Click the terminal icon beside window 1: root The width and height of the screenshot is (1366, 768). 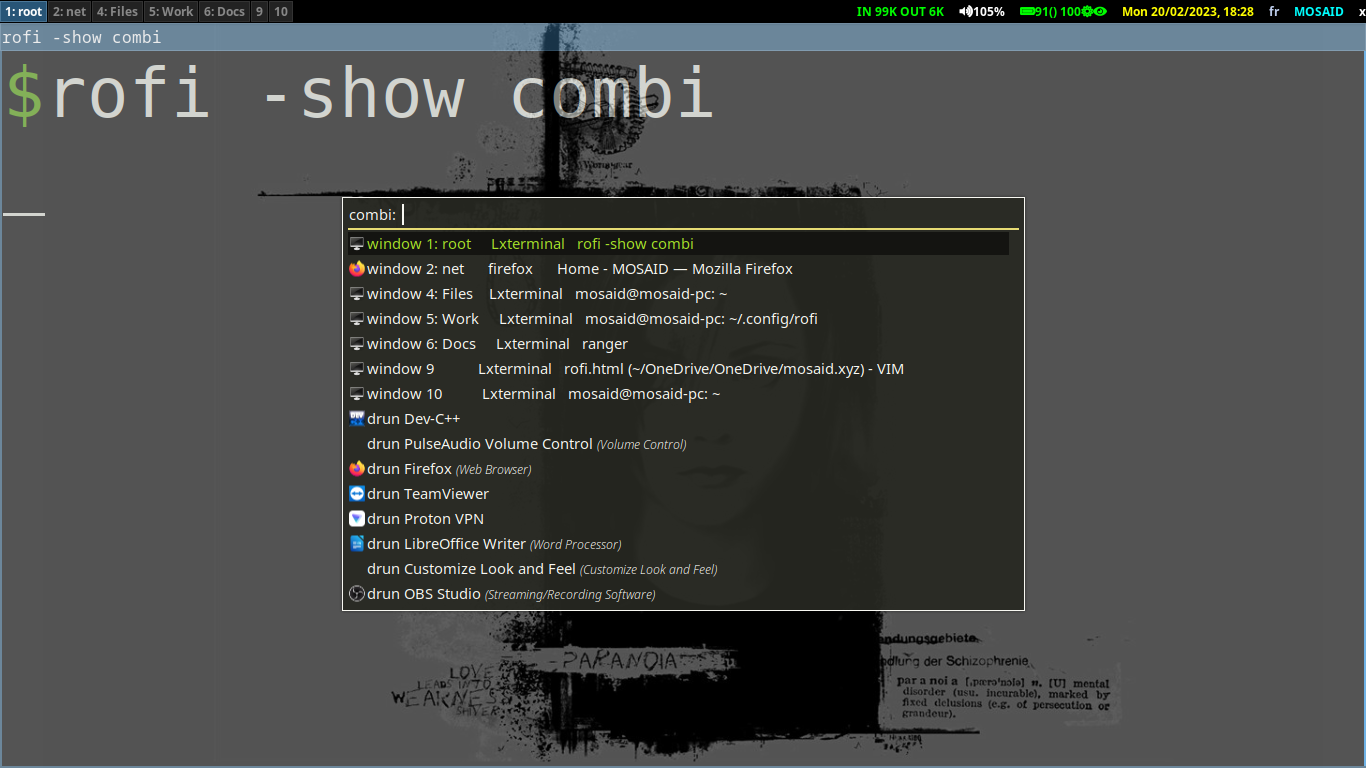357,244
